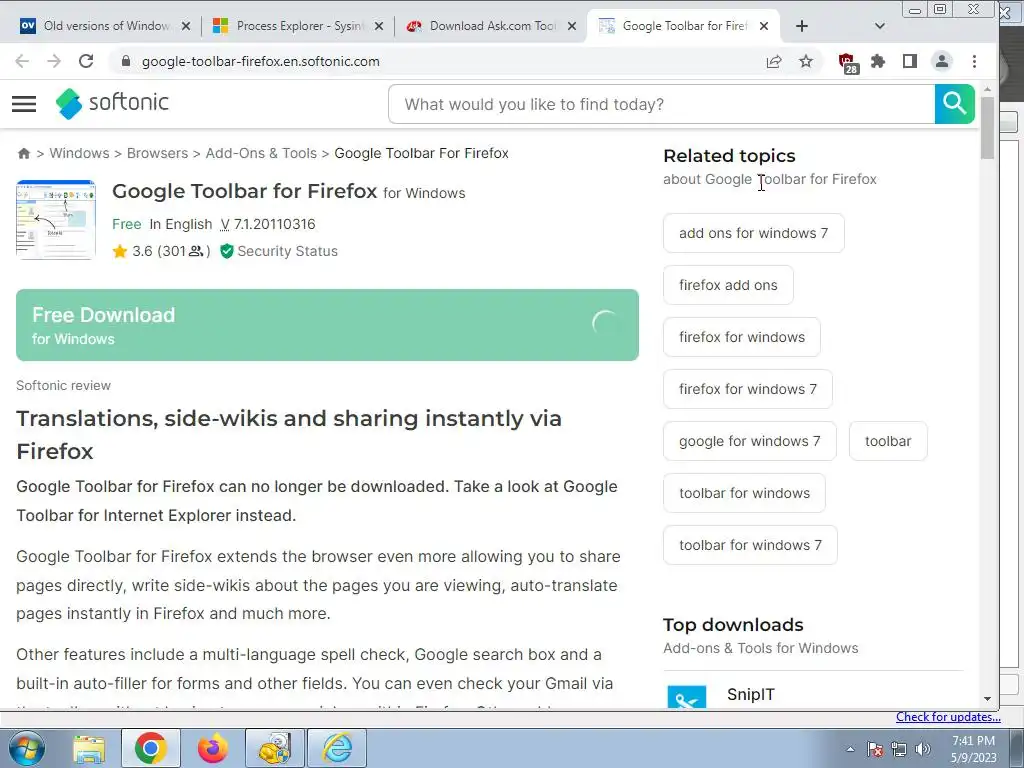This screenshot has height=768, width=1024.
Task: Open Softonic hamburger menu
Action: pos(24,104)
